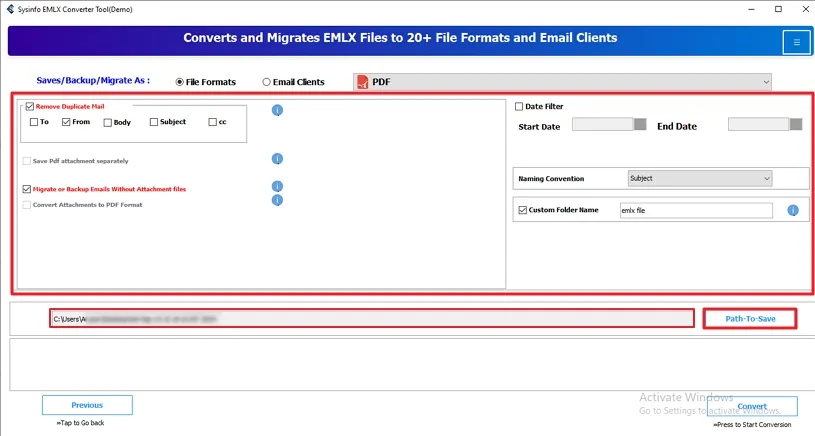
Task: Minimize the EMLX Converter window
Action: (x=752, y=9)
